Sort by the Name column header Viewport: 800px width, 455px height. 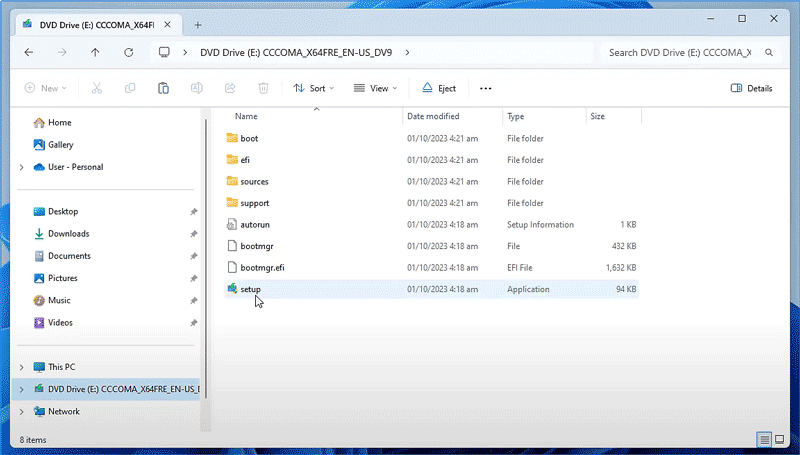point(246,116)
